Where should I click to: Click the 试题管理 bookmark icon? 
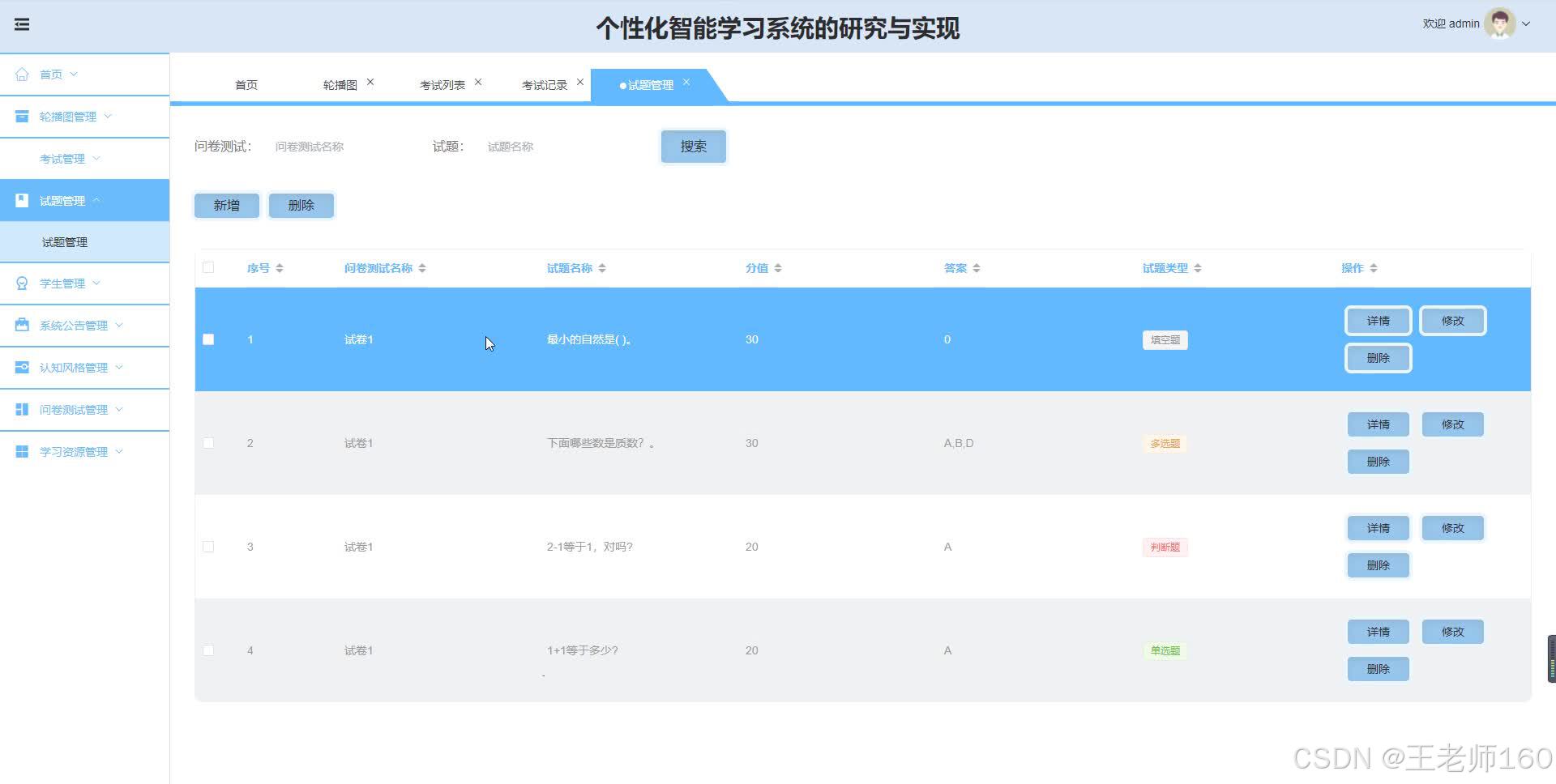pos(23,200)
